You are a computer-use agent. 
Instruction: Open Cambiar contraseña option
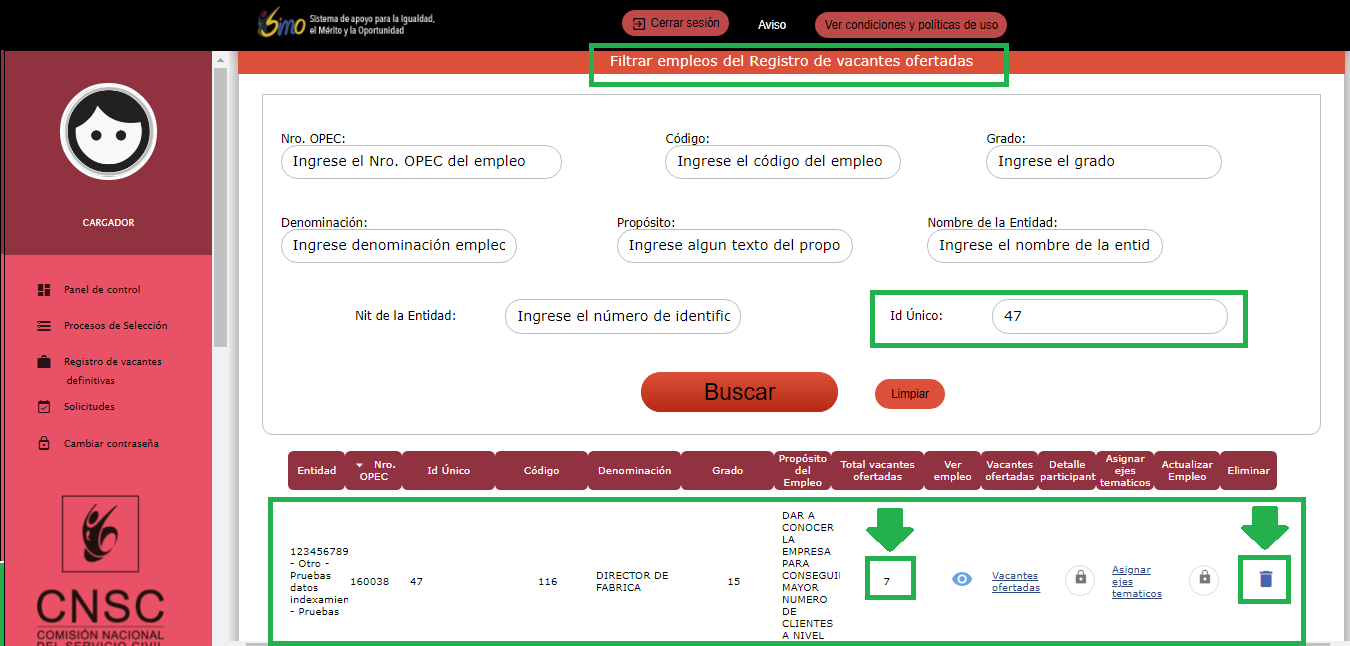point(111,444)
